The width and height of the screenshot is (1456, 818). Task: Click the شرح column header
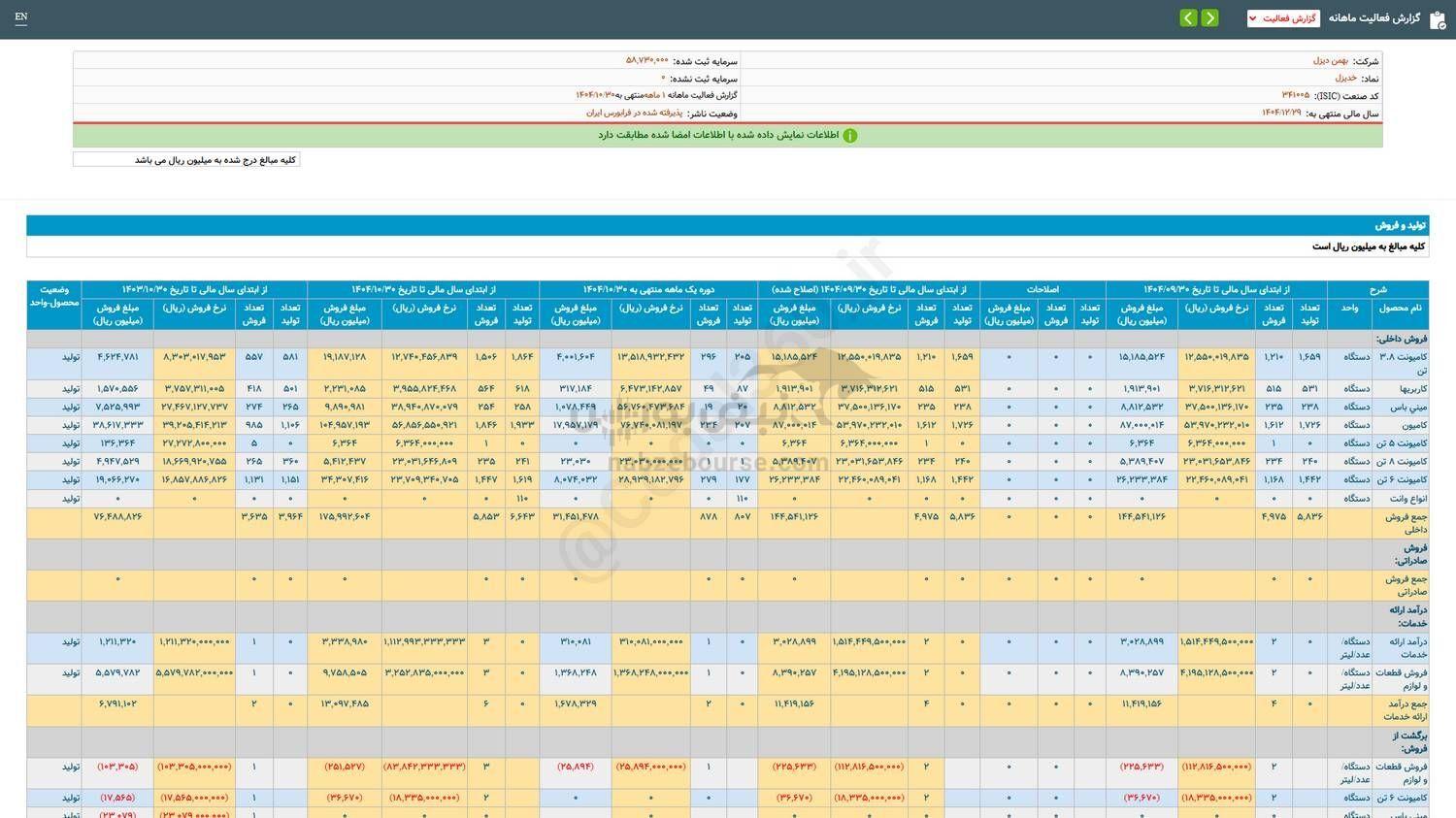1377,289
